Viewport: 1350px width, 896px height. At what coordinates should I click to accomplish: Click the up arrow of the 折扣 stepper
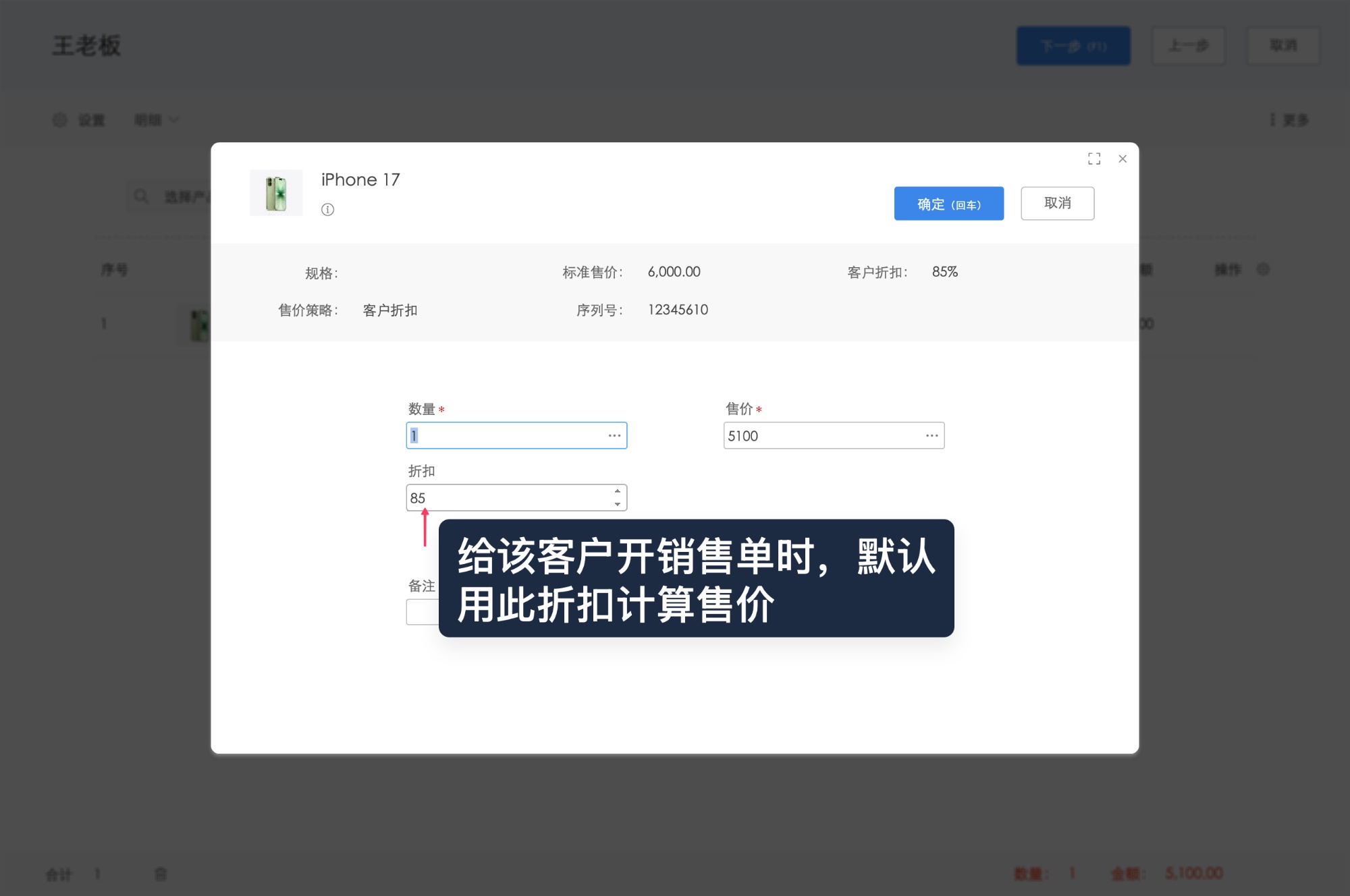[x=616, y=491]
